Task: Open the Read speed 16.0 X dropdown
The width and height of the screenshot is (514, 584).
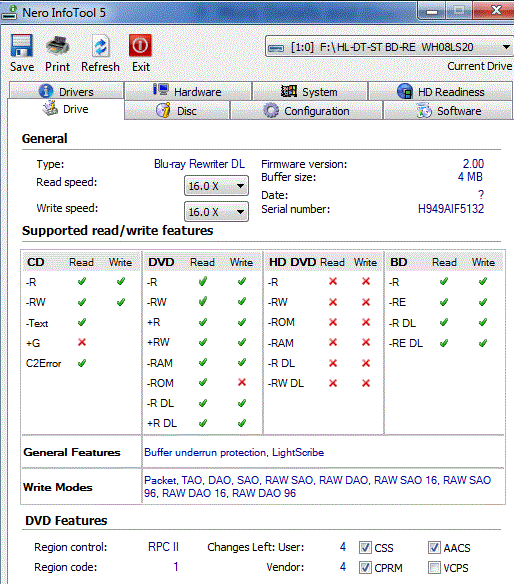Action: click(216, 186)
